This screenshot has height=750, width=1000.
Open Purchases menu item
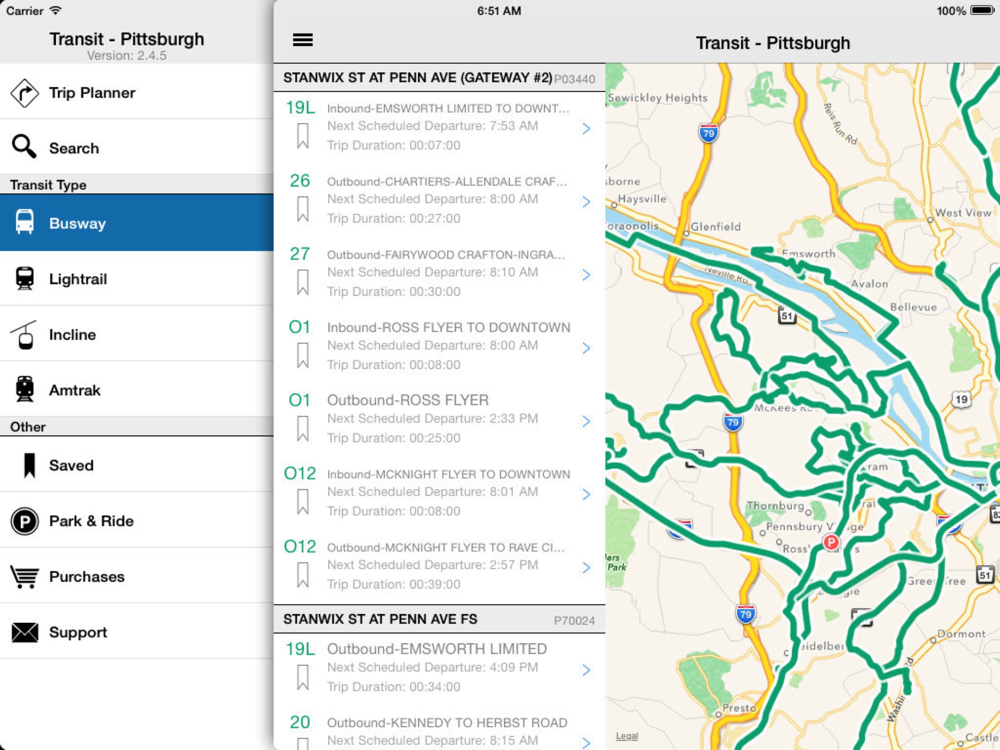click(136, 576)
